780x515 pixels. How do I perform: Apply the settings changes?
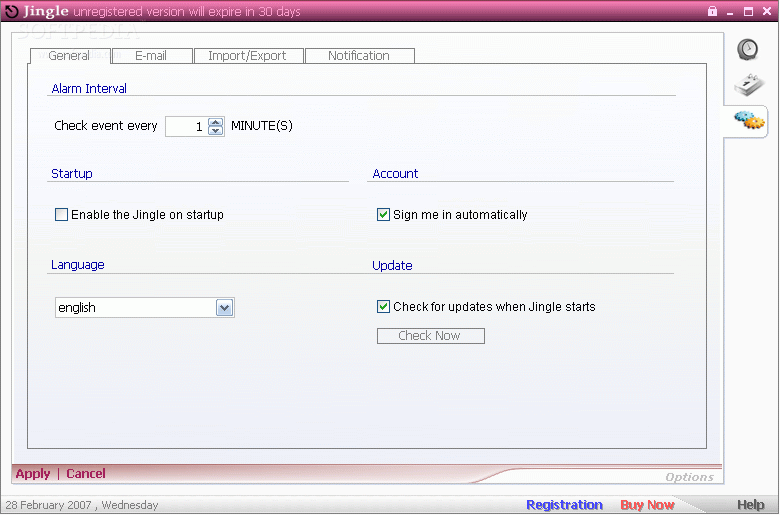(33, 474)
